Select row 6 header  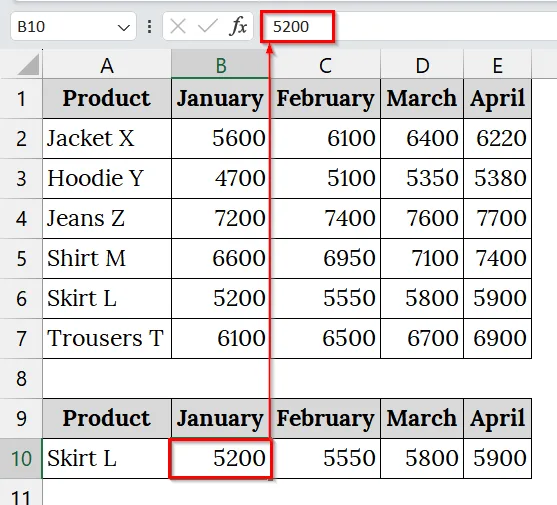pos(21,298)
